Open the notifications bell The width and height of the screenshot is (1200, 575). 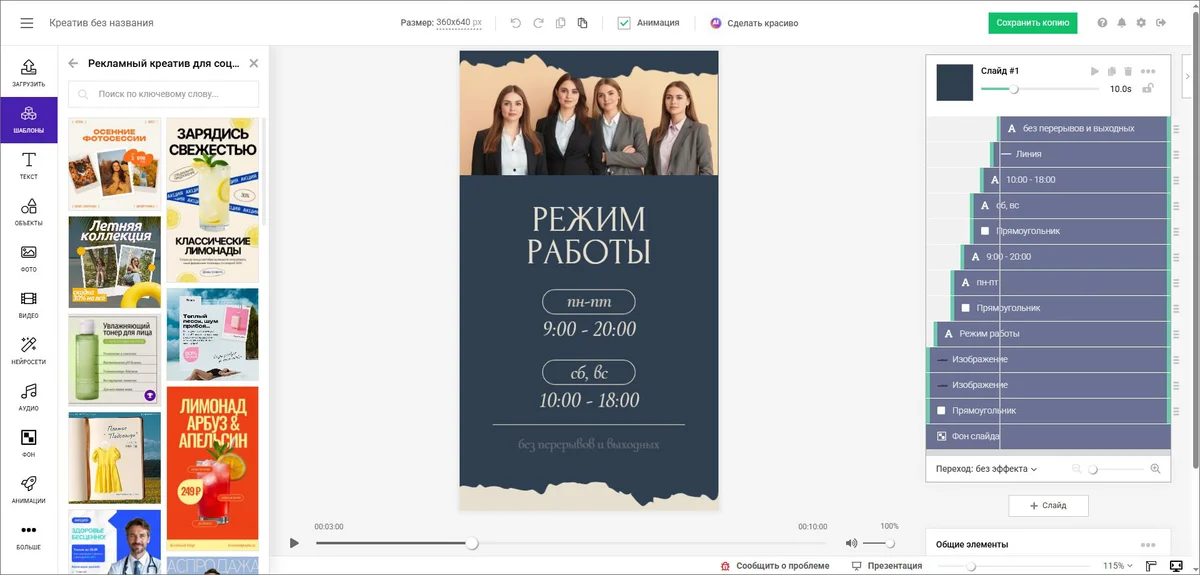1122,23
